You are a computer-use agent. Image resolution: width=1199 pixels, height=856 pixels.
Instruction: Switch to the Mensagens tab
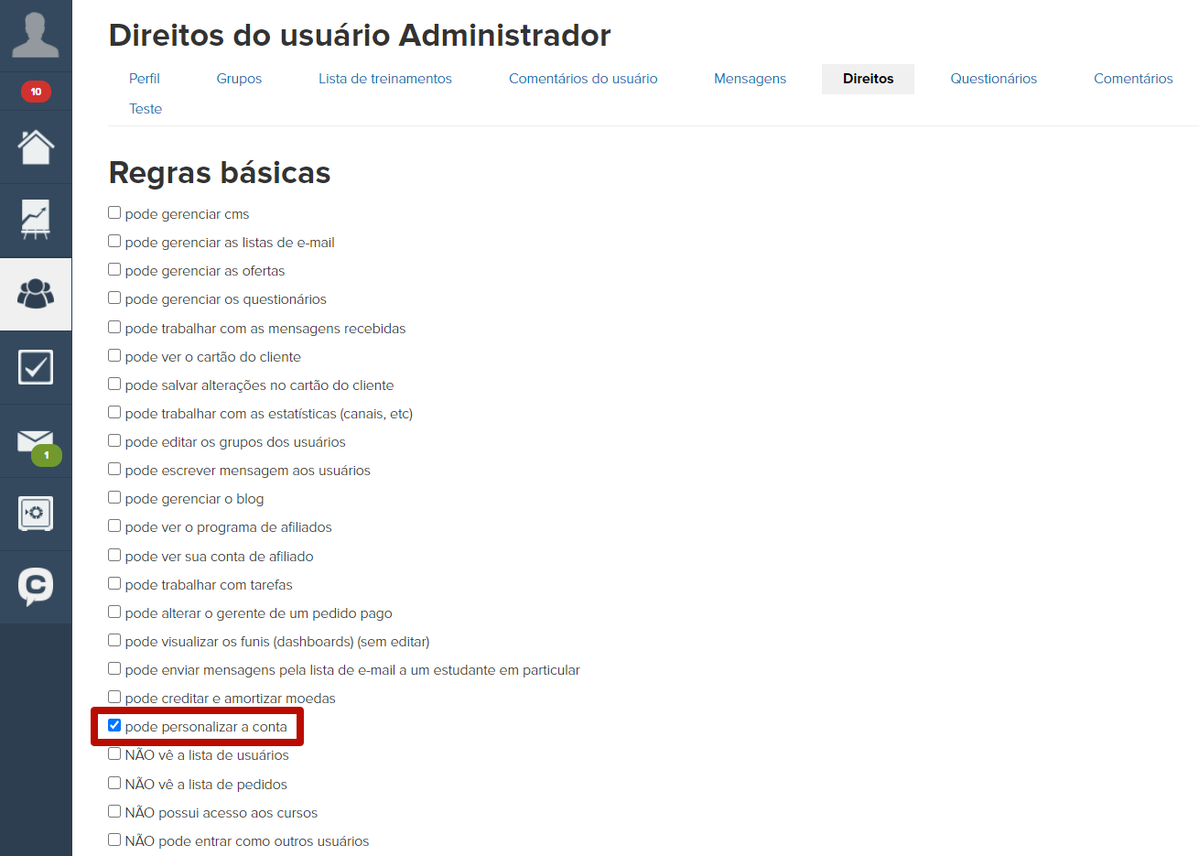(749, 79)
